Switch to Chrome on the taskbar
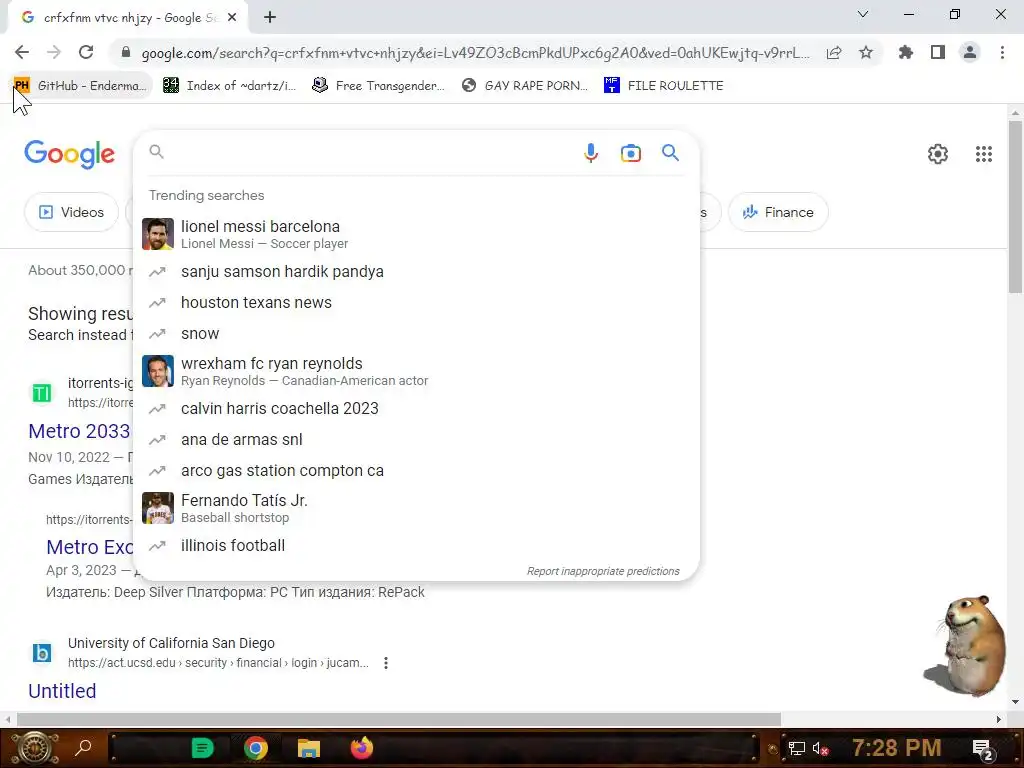Image resolution: width=1024 pixels, height=768 pixels. point(255,748)
